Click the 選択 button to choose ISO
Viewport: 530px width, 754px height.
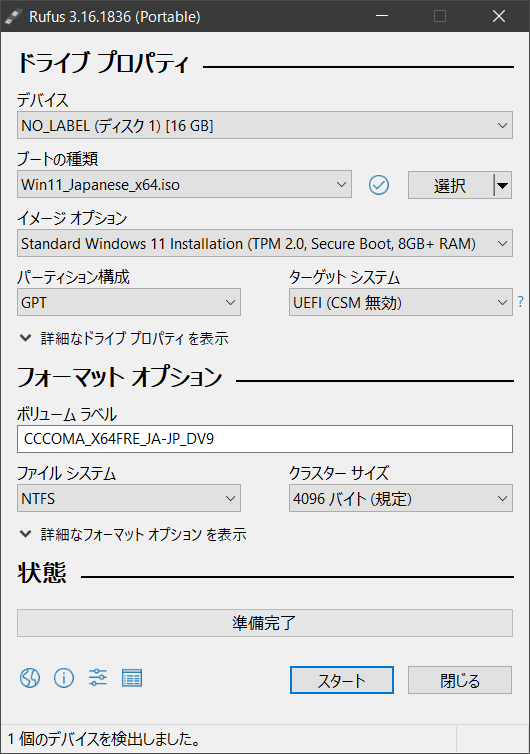click(x=451, y=185)
